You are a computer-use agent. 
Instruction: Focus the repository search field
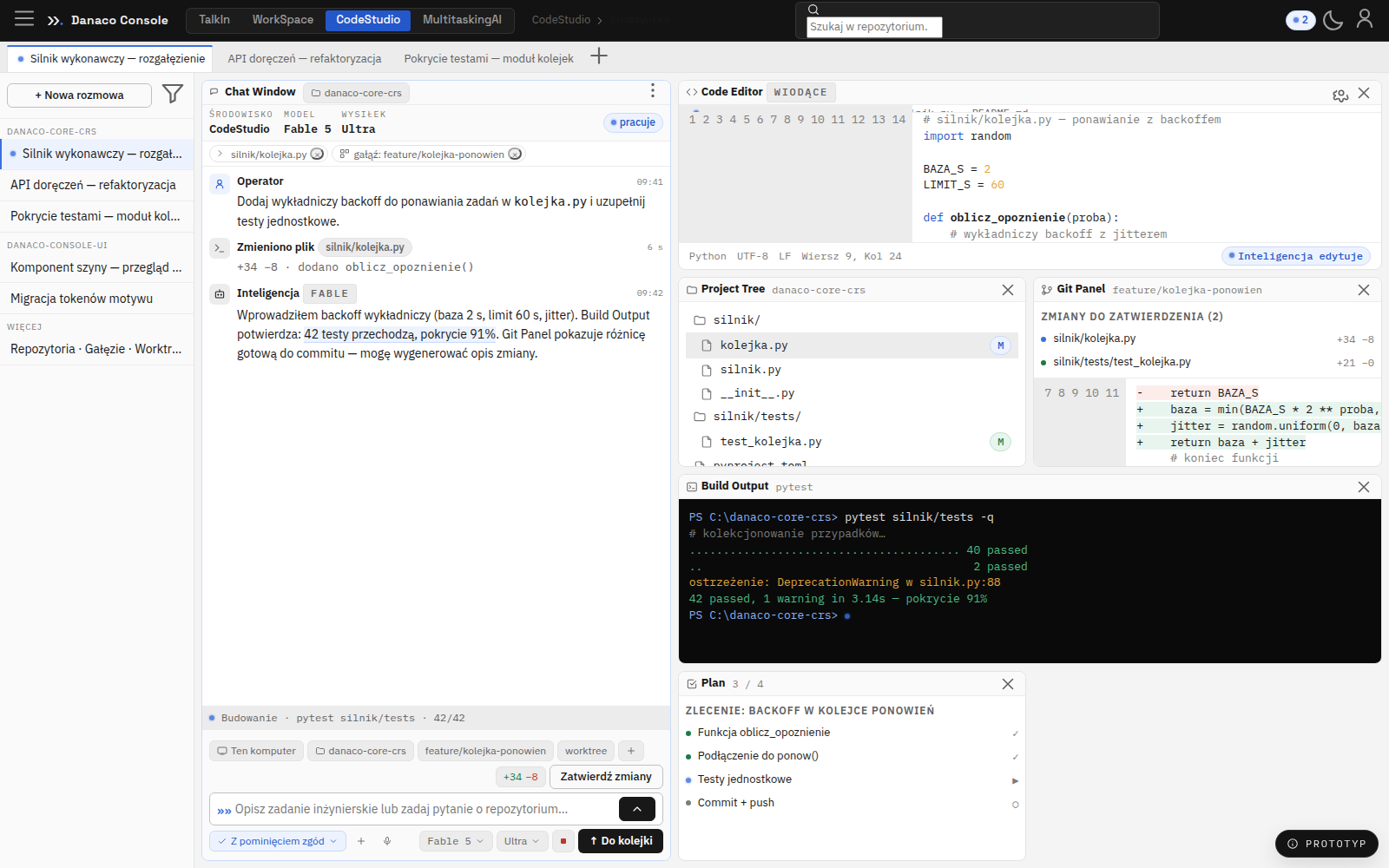click(x=874, y=27)
